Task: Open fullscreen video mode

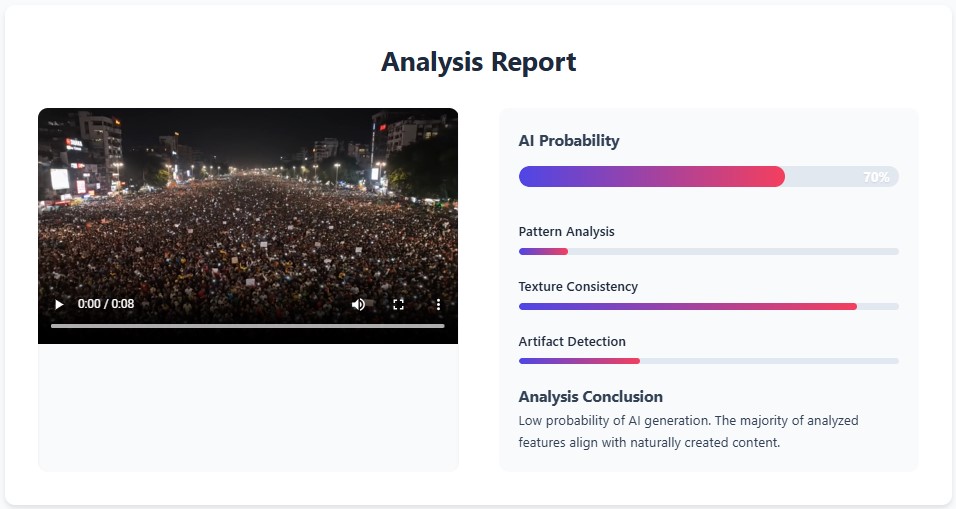Action: point(399,304)
